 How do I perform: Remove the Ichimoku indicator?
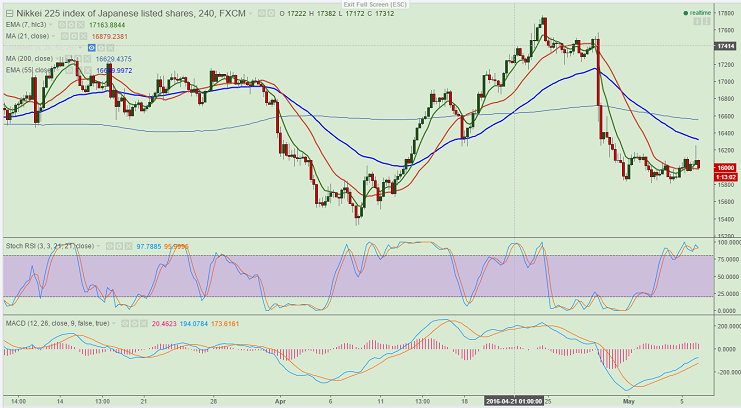click(x=110, y=48)
